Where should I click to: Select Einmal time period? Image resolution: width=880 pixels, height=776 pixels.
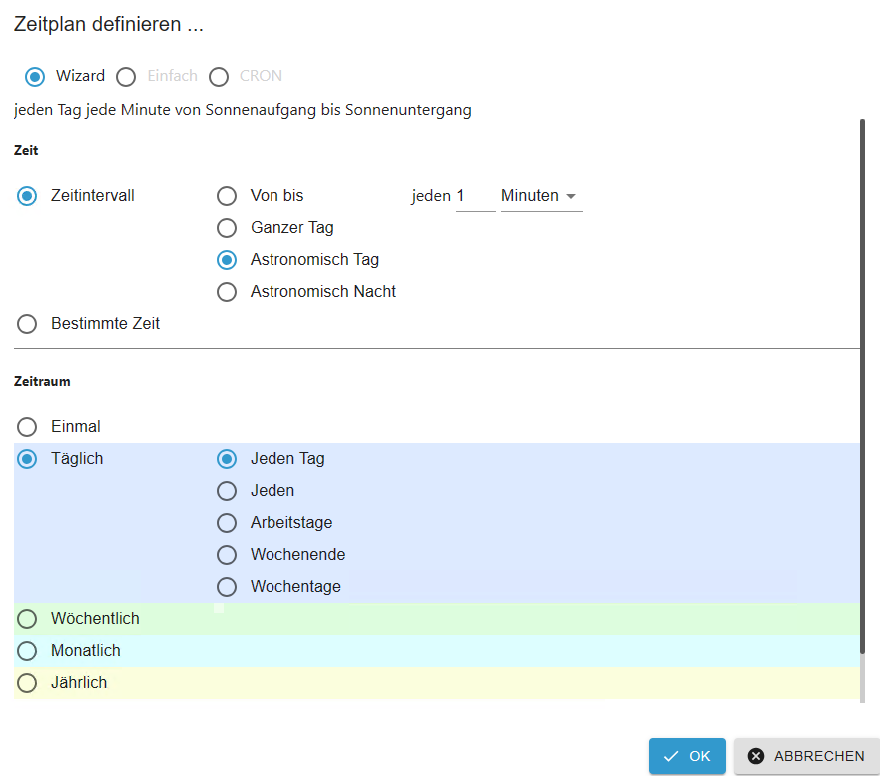(x=28, y=427)
